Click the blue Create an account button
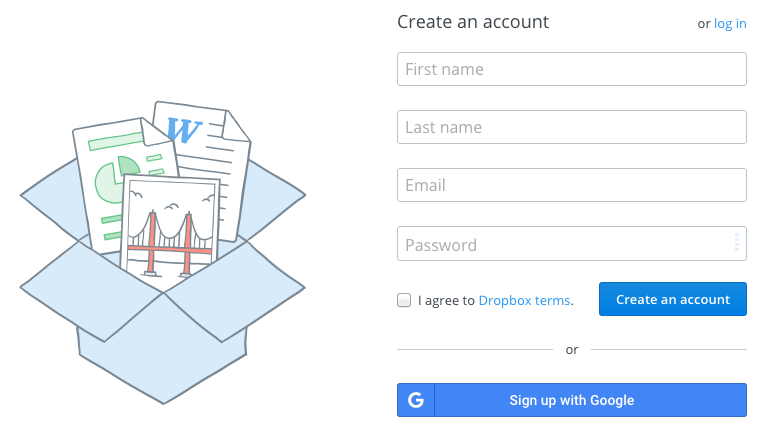Screen dimensions: 772x434 673,299
